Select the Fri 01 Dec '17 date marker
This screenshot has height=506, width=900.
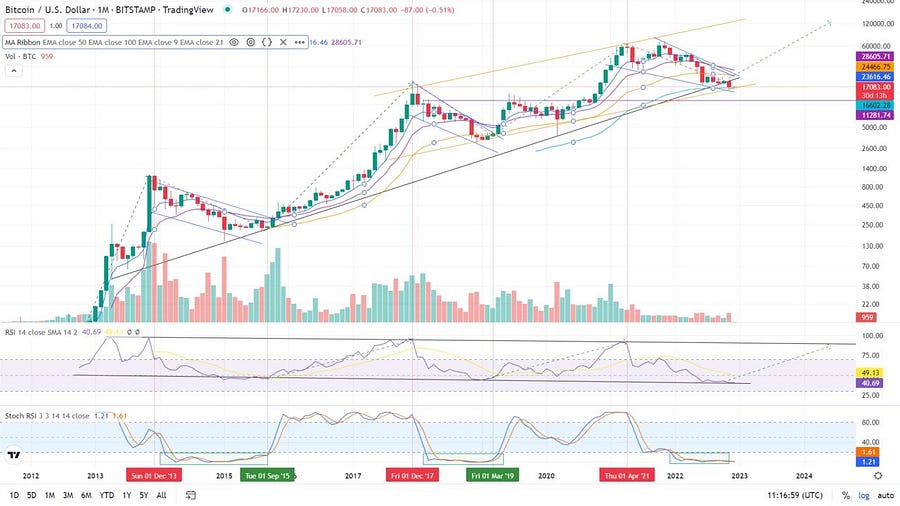pyautogui.click(x=412, y=476)
